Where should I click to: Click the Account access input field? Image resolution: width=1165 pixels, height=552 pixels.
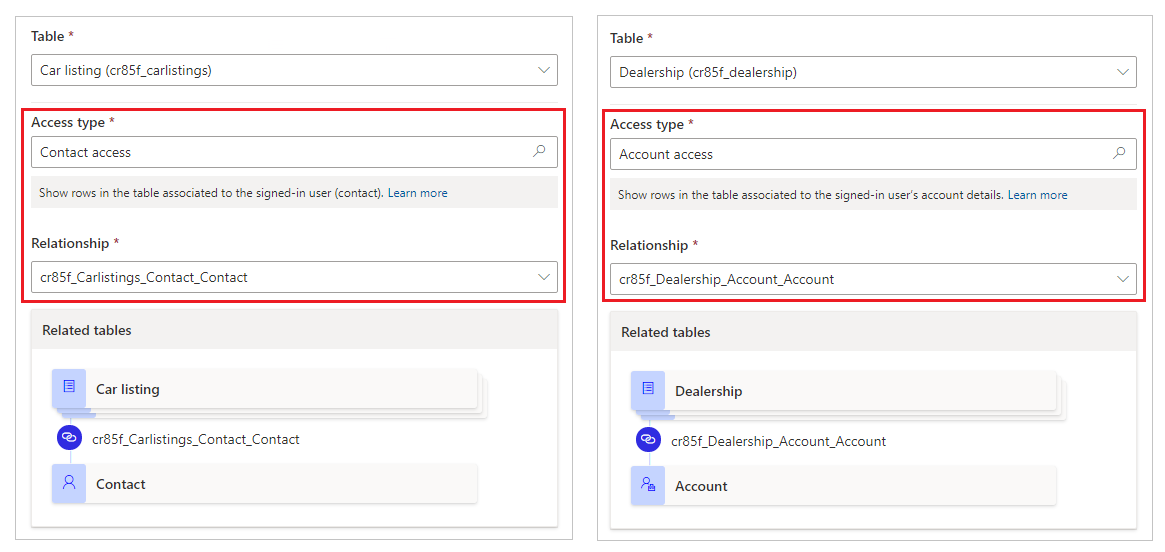click(x=873, y=154)
